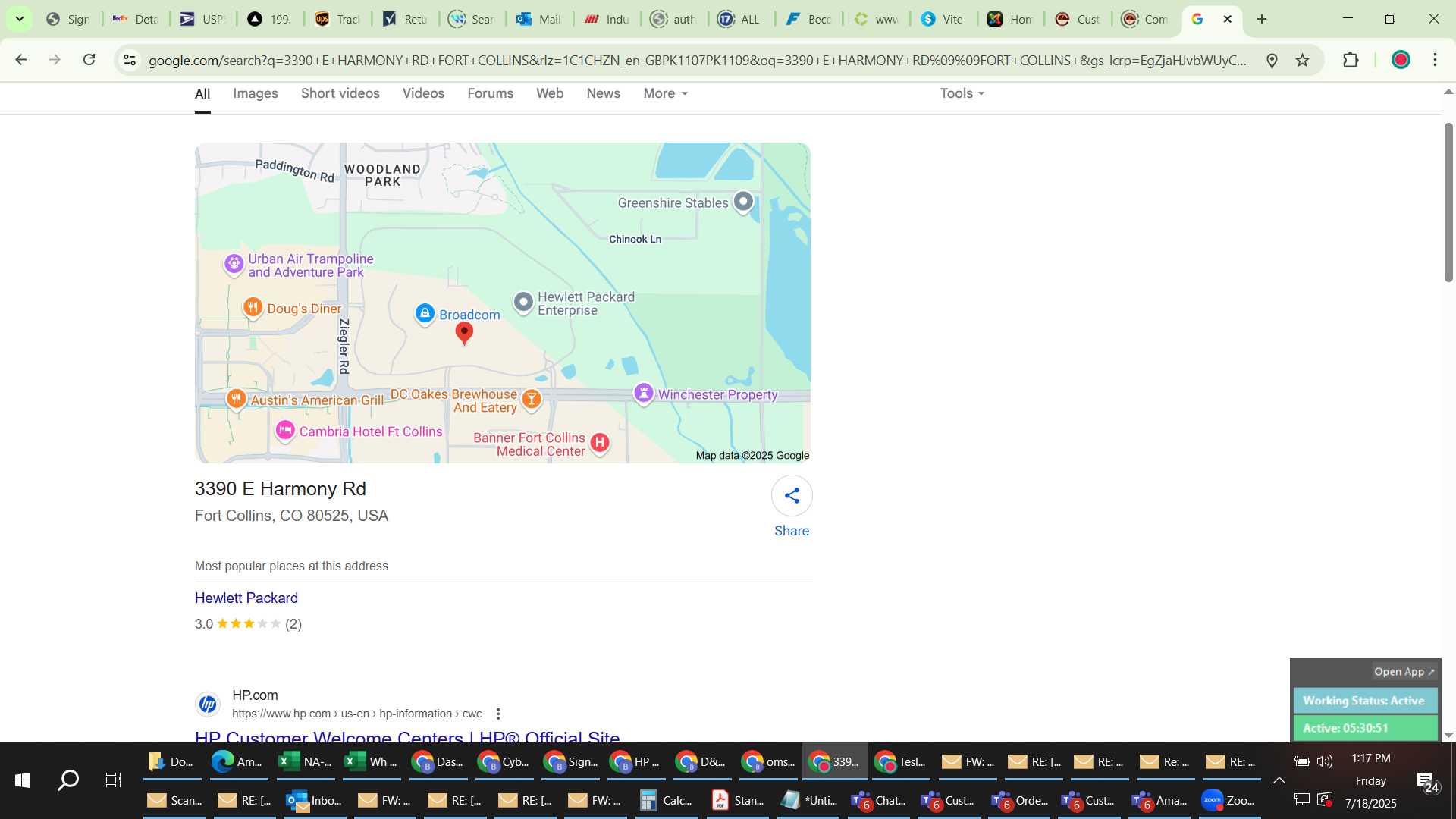Bookmark this page with the star icon
Image resolution: width=1456 pixels, height=819 pixels.
pyautogui.click(x=1303, y=60)
